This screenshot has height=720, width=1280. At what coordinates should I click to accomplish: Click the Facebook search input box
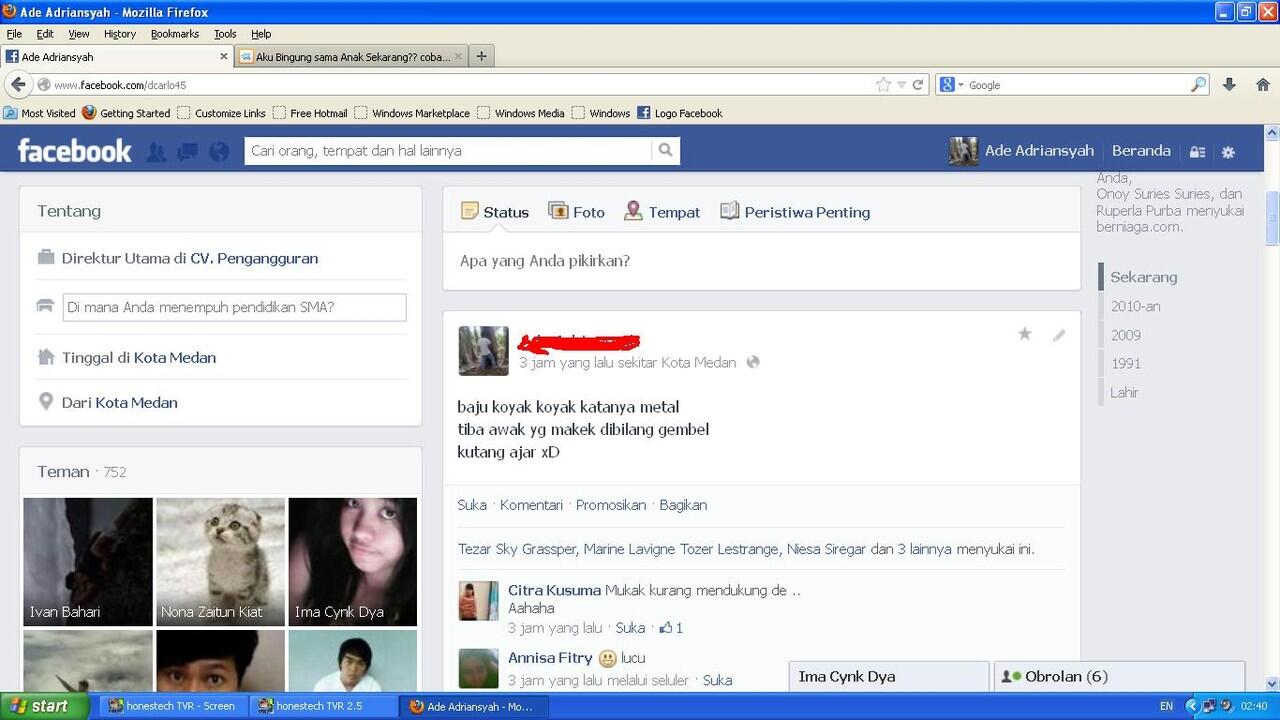pyautogui.click(x=448, y=151)
